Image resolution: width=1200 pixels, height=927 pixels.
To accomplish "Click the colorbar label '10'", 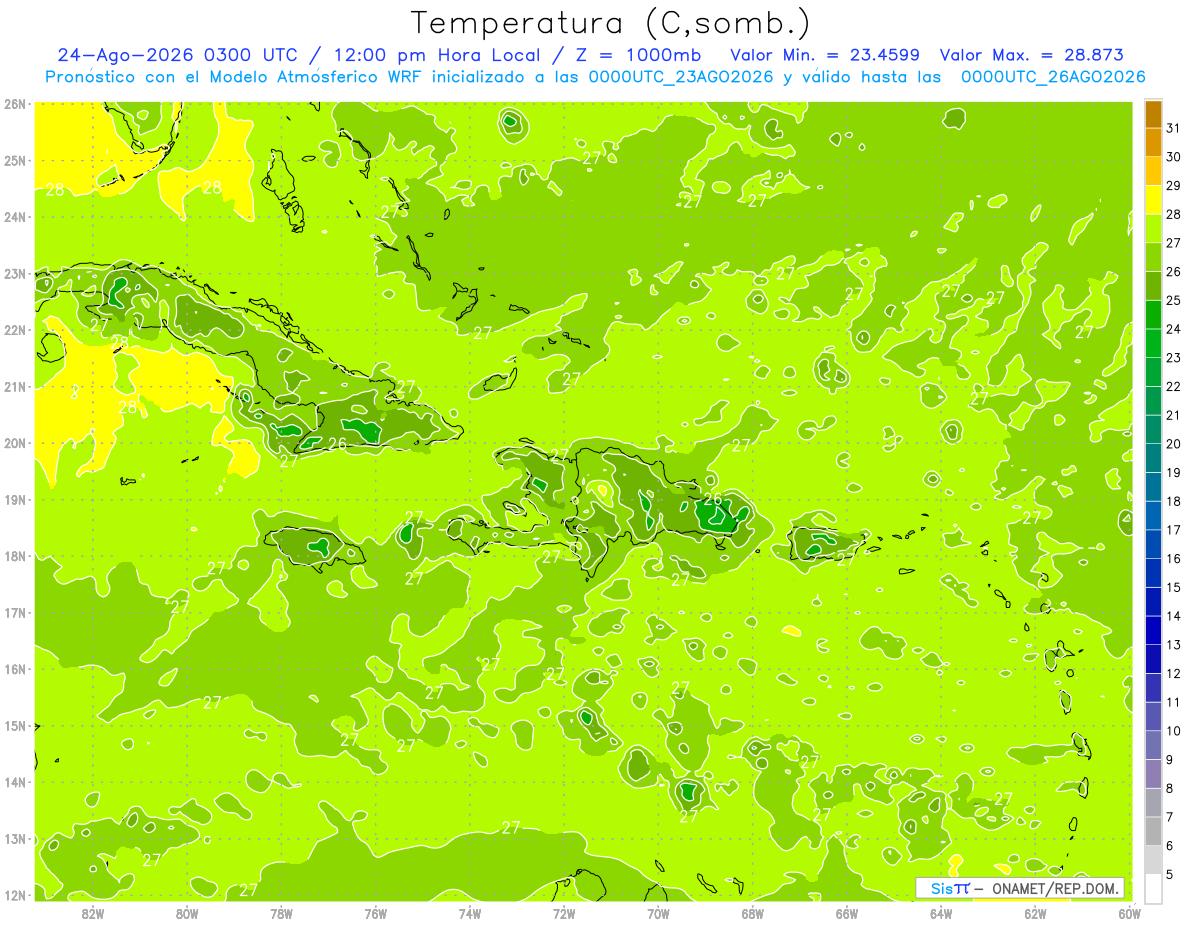I will 1173,730.
